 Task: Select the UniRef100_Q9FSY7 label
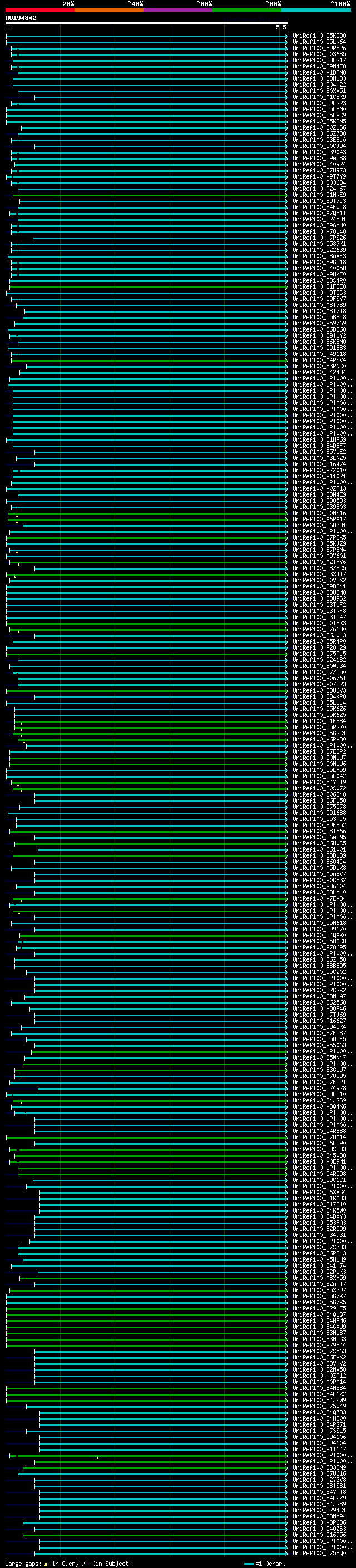click(x=319, y=299)
